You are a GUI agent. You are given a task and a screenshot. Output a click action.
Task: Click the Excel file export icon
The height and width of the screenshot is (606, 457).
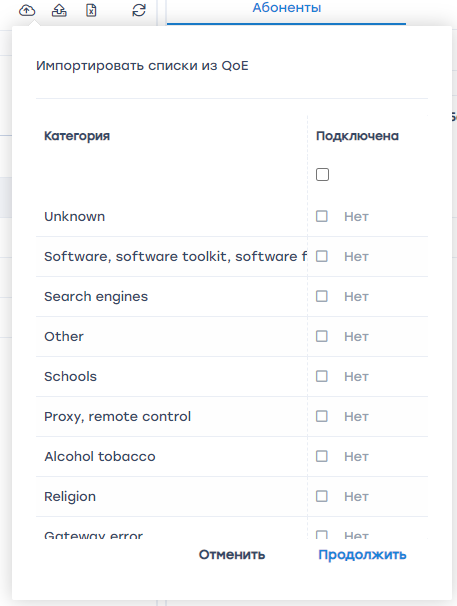coord(91,10)
